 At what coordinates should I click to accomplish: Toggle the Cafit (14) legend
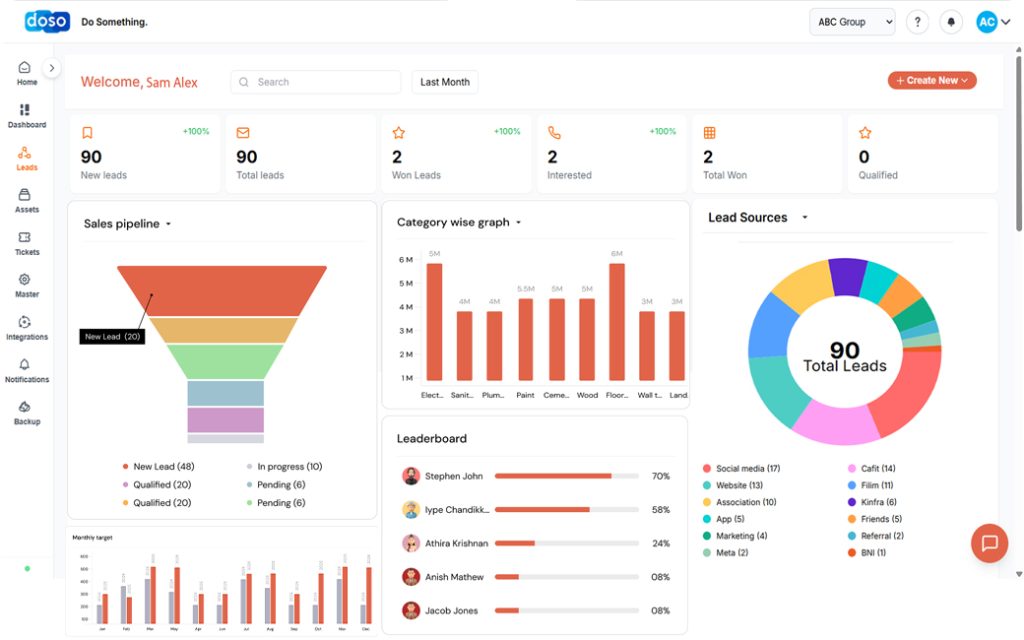click(872, 469)
